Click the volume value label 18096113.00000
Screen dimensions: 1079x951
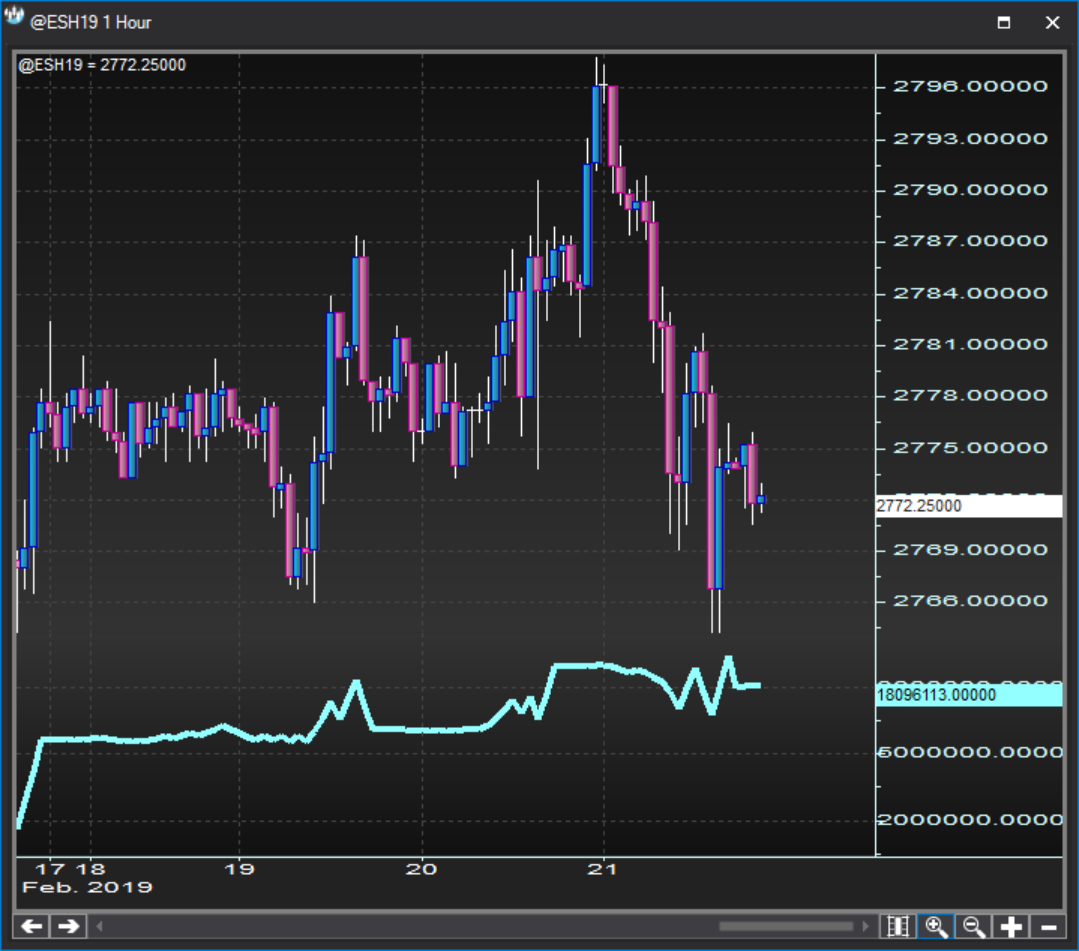[970, 695]
